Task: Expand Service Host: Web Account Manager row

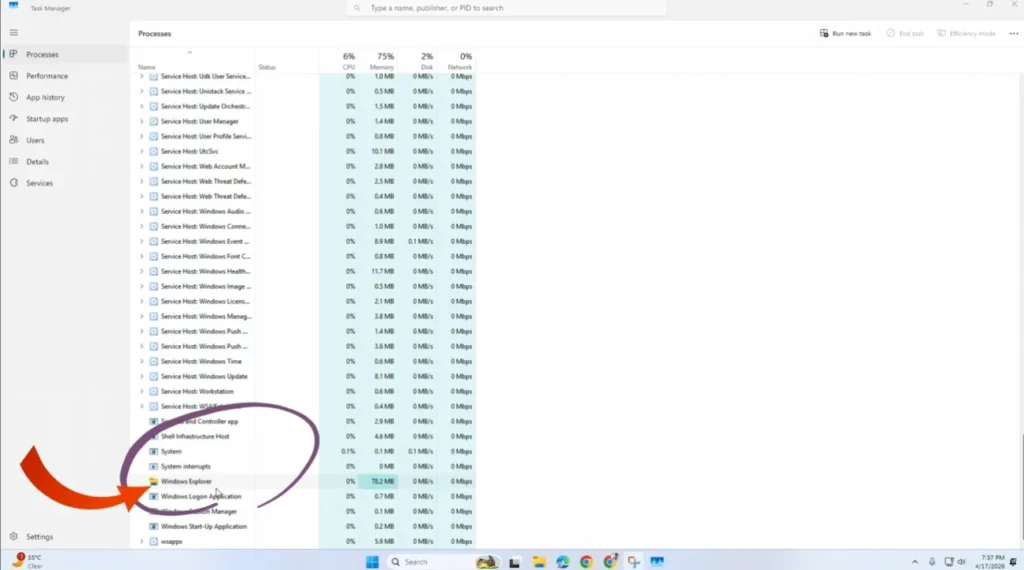Action: 142,166
